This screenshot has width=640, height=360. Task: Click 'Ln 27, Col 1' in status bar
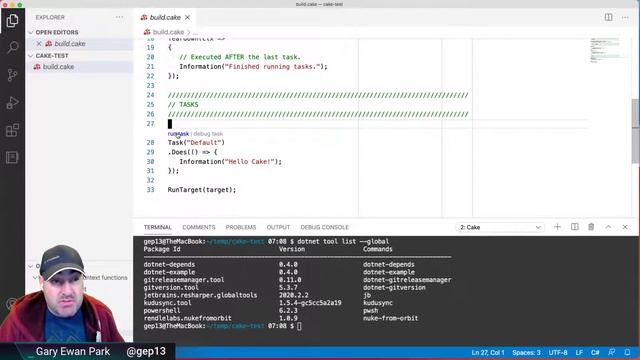(x=488, y=352)
